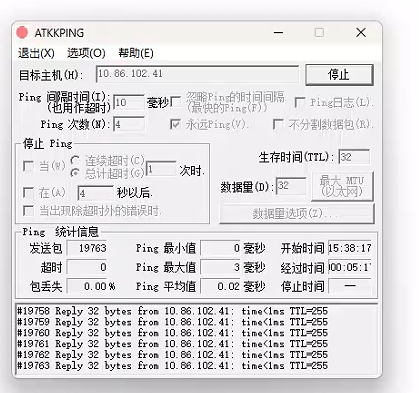This screenshot has height=393, width=419.
Task: Click the 数据量选项(Z)... button
Action: (x=297, y=214)
